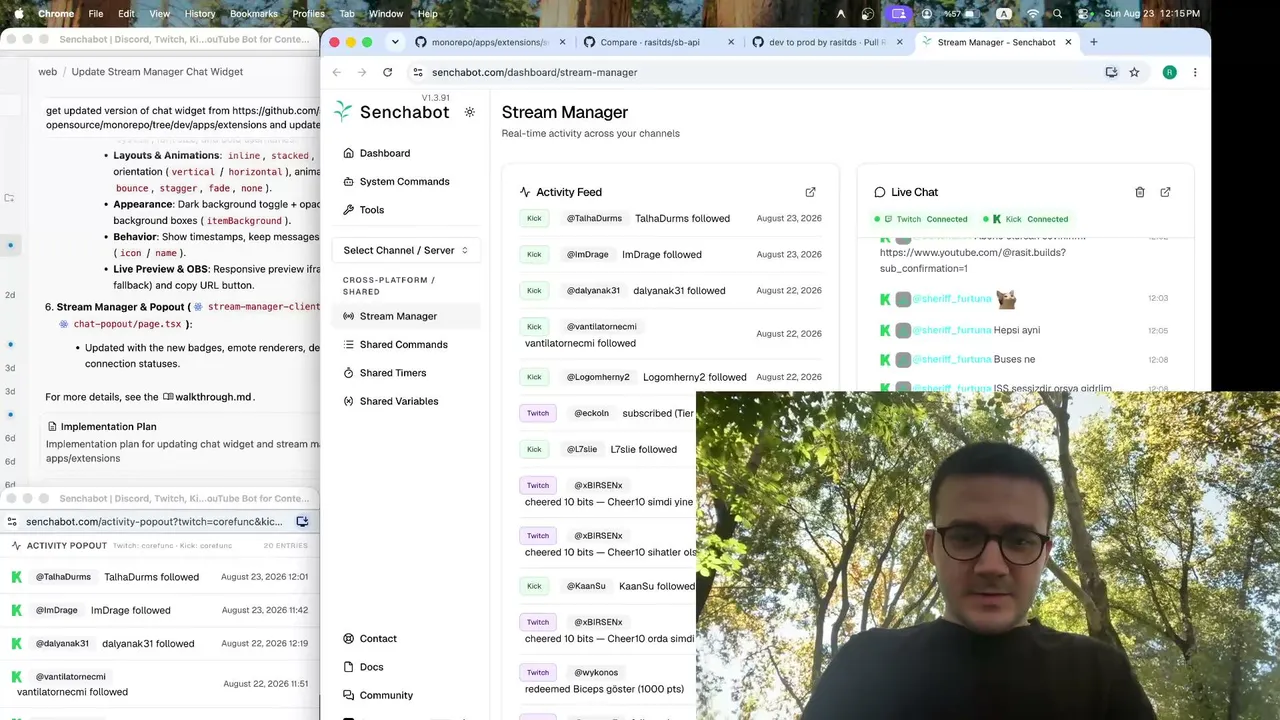1280x720 pixels.
Task: Open the tab search dropdown arrow
Action: 395,42
